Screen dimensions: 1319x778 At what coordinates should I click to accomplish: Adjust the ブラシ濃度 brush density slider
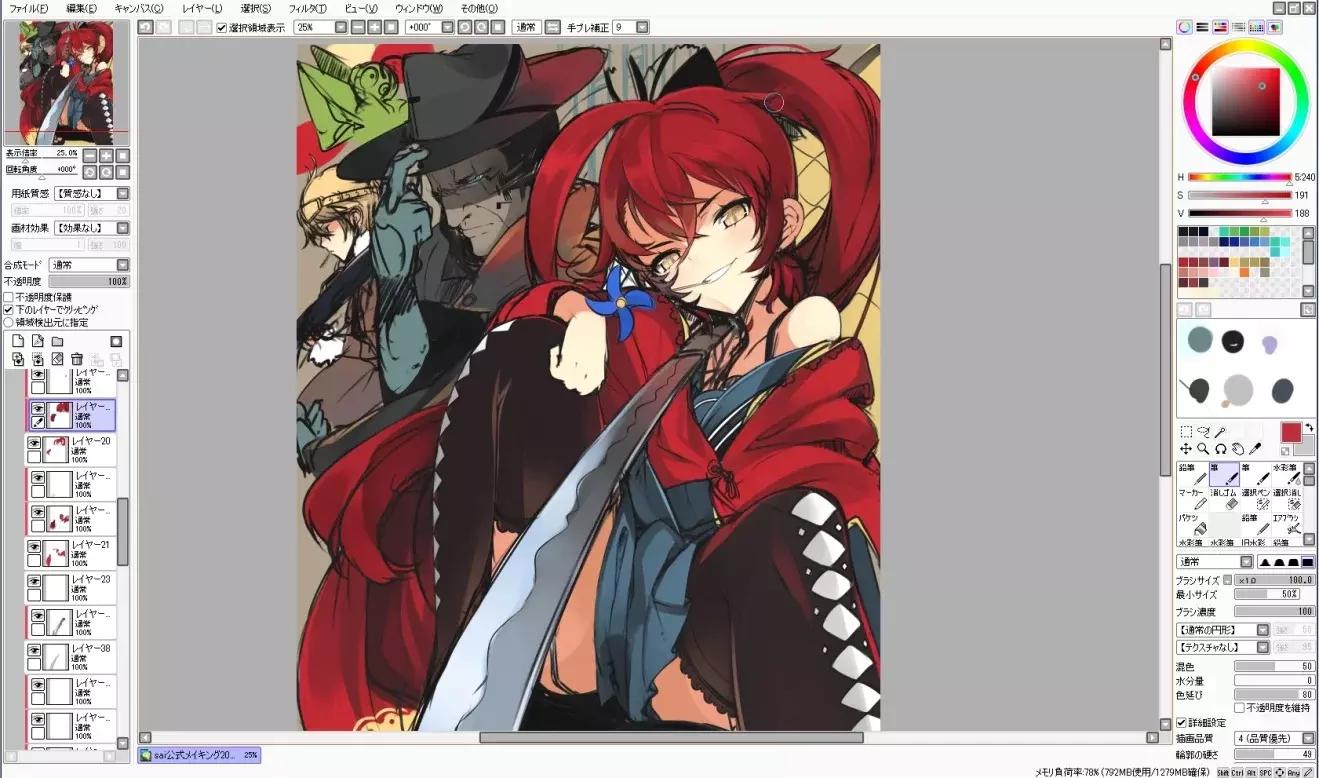(x=1274, y=611)
